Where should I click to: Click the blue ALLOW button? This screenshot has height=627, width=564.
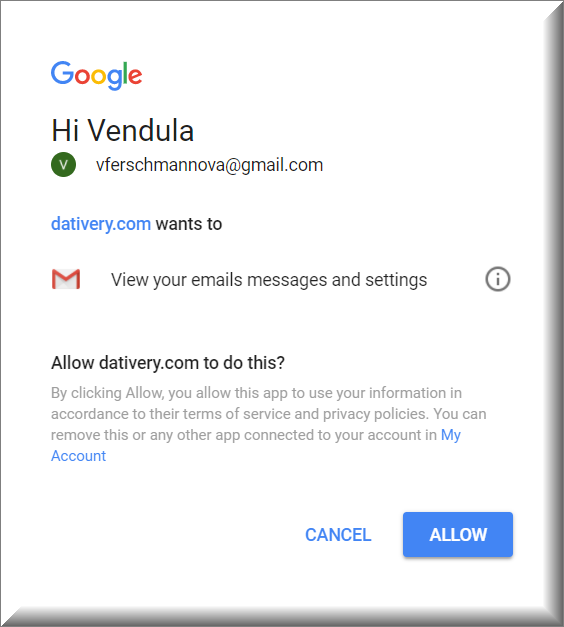coord(458,534)
